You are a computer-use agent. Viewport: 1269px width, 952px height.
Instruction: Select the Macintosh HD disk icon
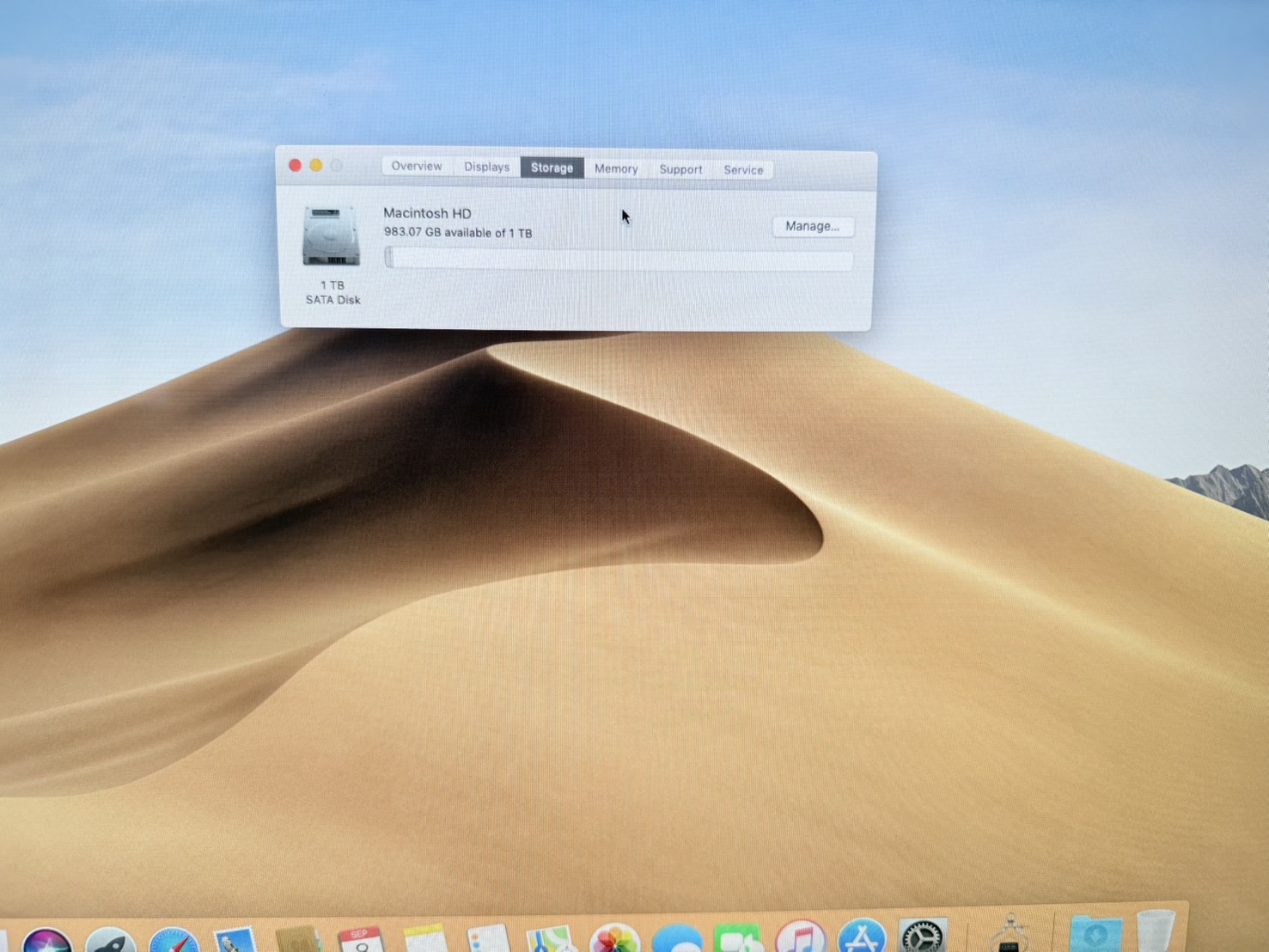pos(331,238)
